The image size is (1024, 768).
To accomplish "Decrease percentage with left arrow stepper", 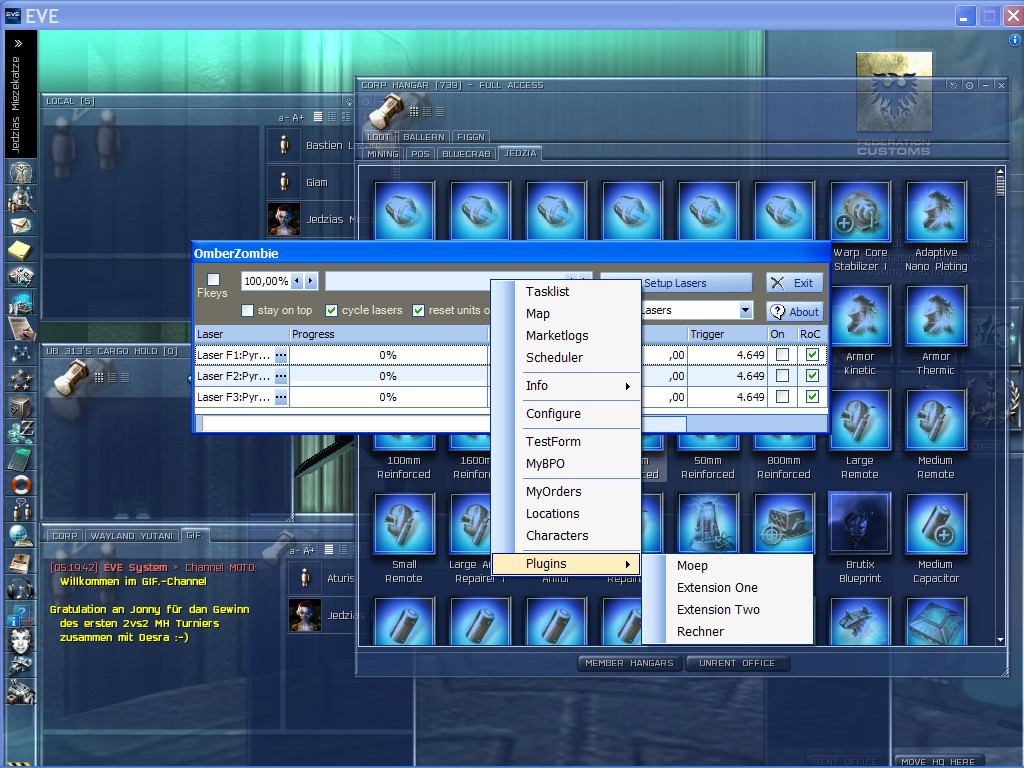I will pos(297,281).
